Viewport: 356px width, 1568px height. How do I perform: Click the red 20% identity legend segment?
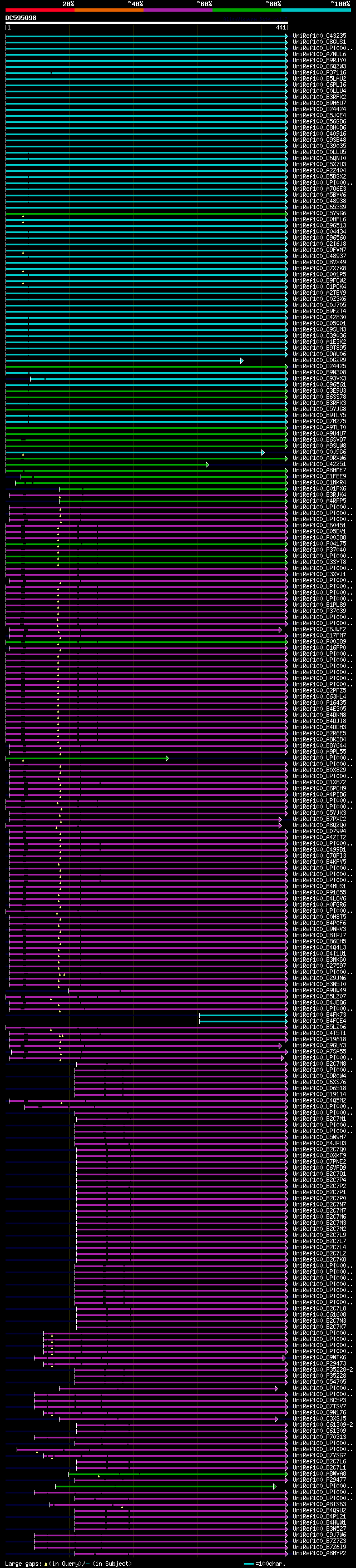pos(39,10)
